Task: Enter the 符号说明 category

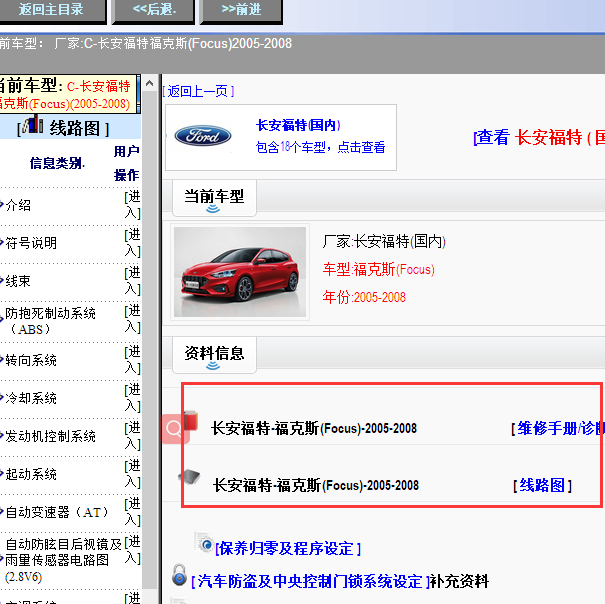Action: 132,243
